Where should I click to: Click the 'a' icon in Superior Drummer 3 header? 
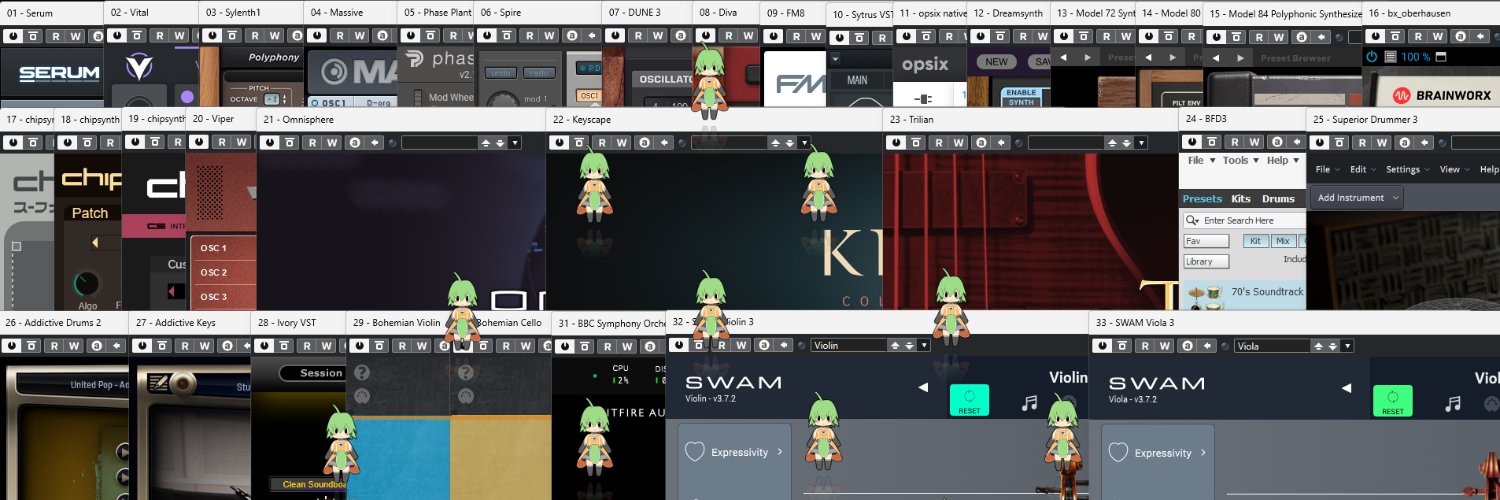(1404, 142)
